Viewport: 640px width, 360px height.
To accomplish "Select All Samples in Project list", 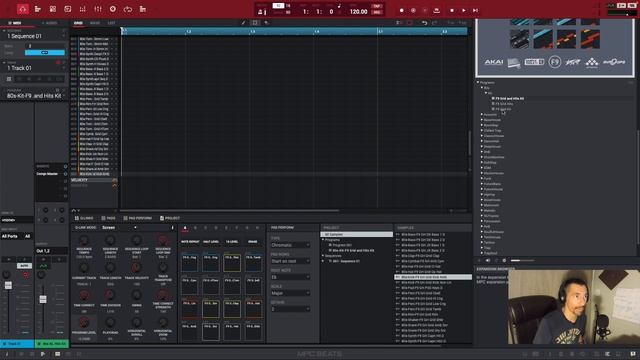I will [356, 235].
